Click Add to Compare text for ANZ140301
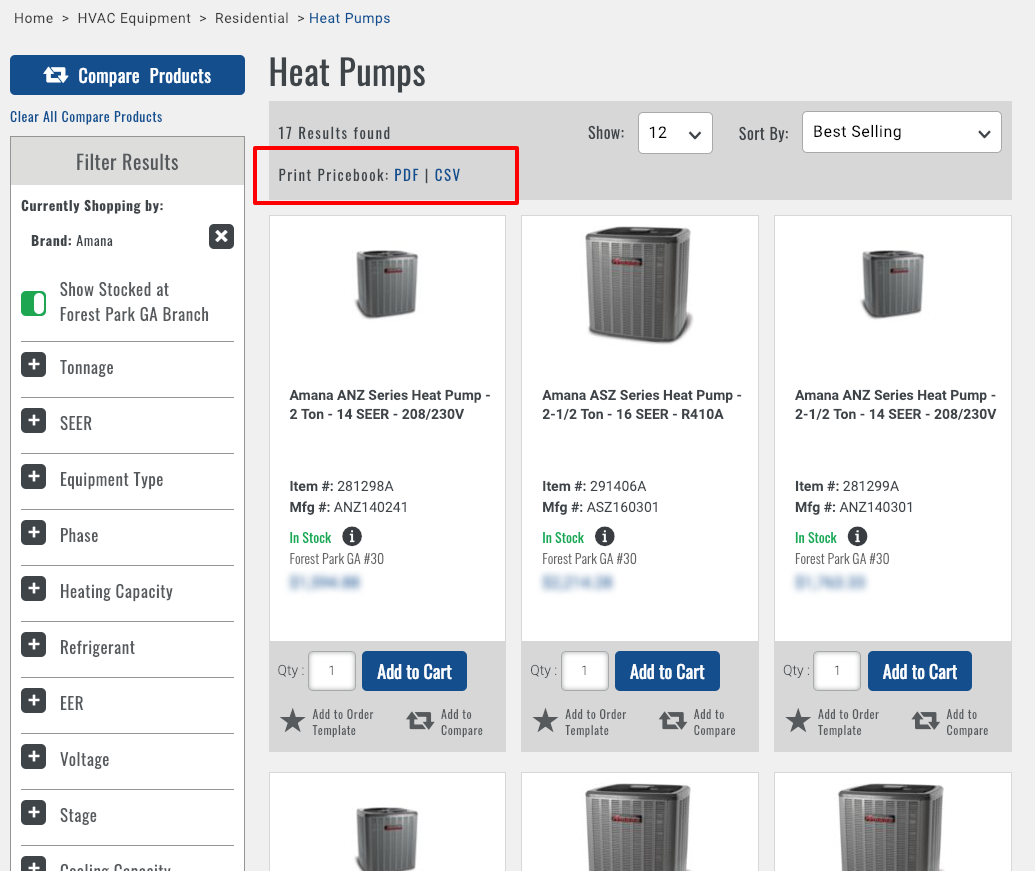The width and height of the screenshot is (1035, 871). [967, 722]
